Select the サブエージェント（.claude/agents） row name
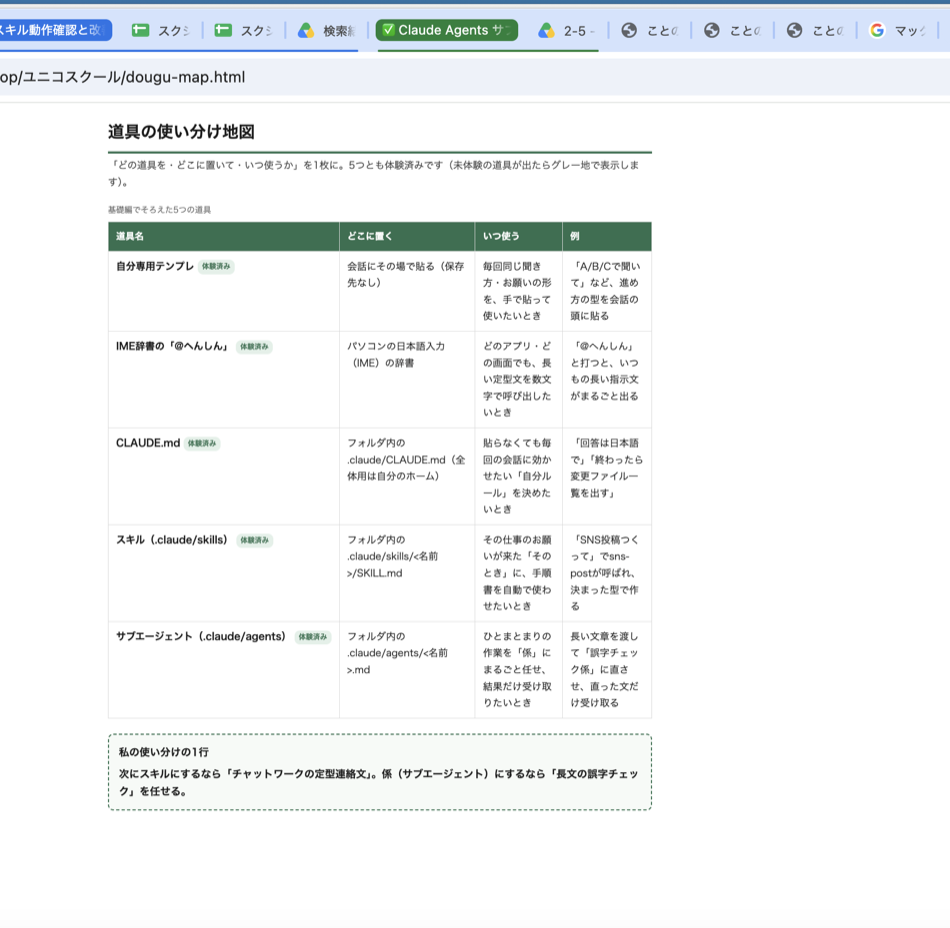 pyautogui.click(x=202, y=636)
